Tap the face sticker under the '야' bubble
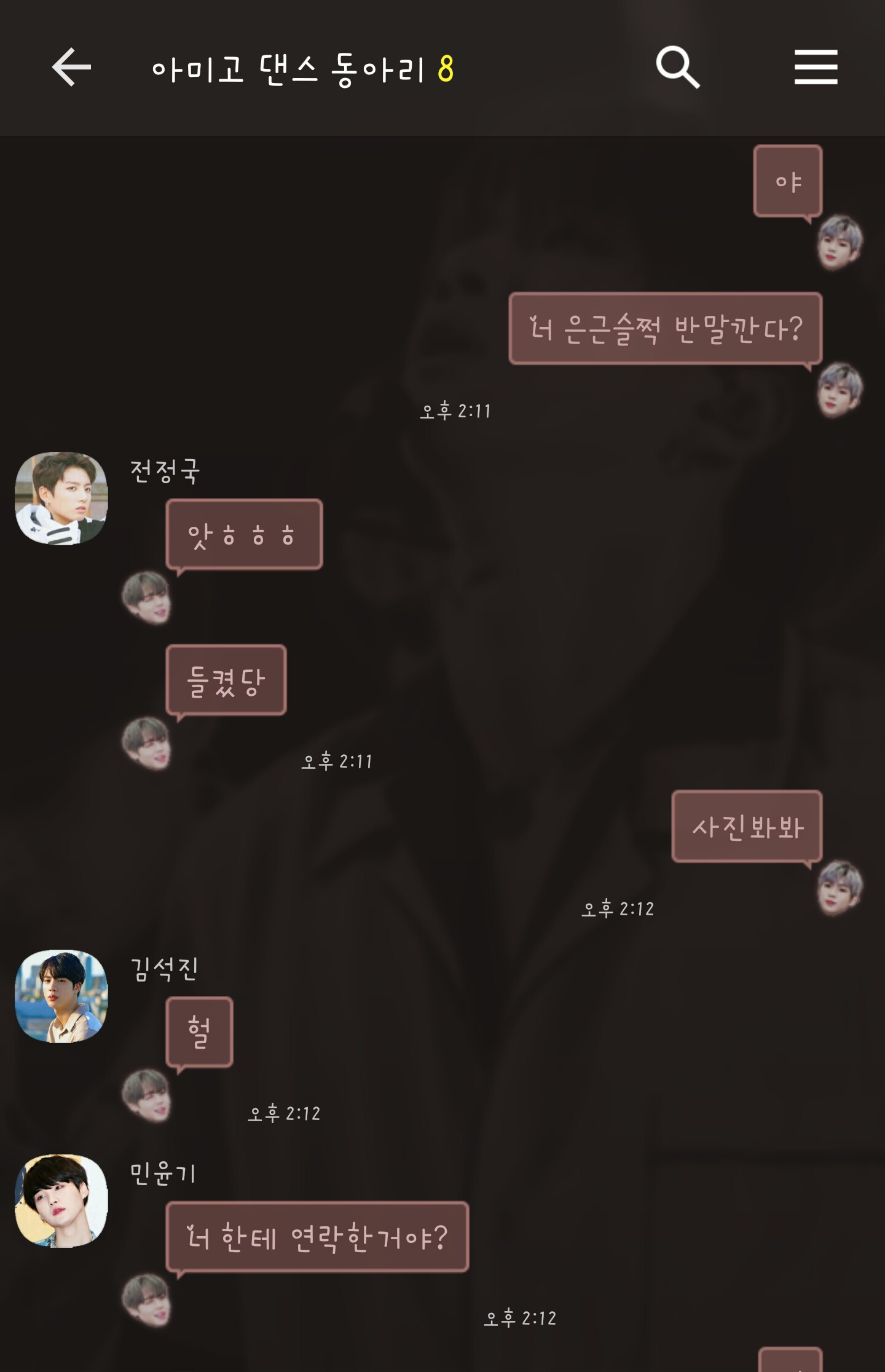This screenshot has width=885, height=1372. click(x=840, y=242)
